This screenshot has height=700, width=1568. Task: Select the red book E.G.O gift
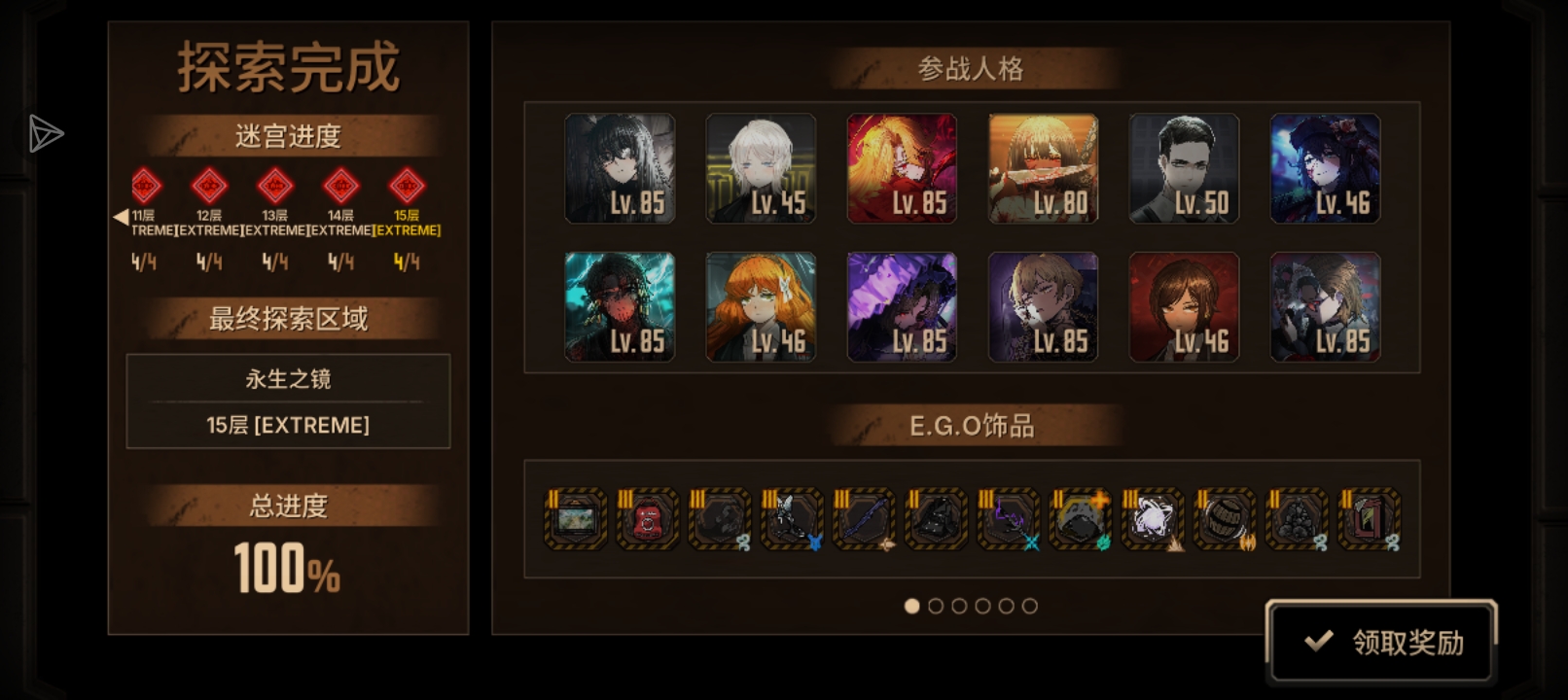pyautogui.click(x=1368, y=519)
